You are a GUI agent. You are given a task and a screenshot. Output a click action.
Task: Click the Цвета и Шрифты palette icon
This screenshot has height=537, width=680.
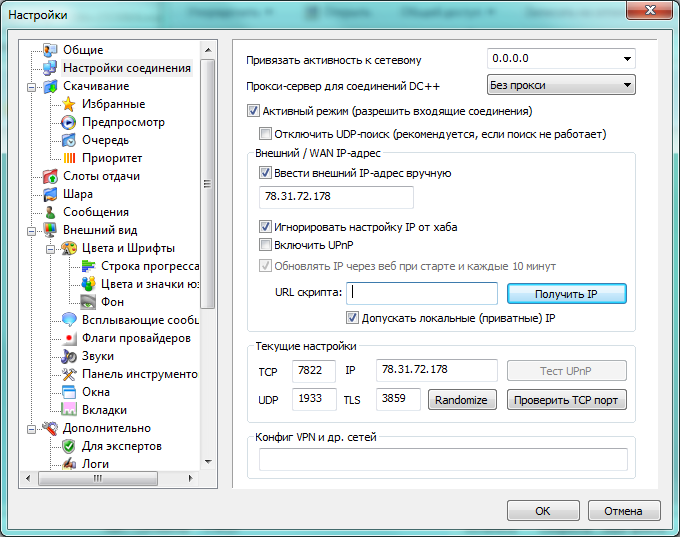click(x=69, y=248)
